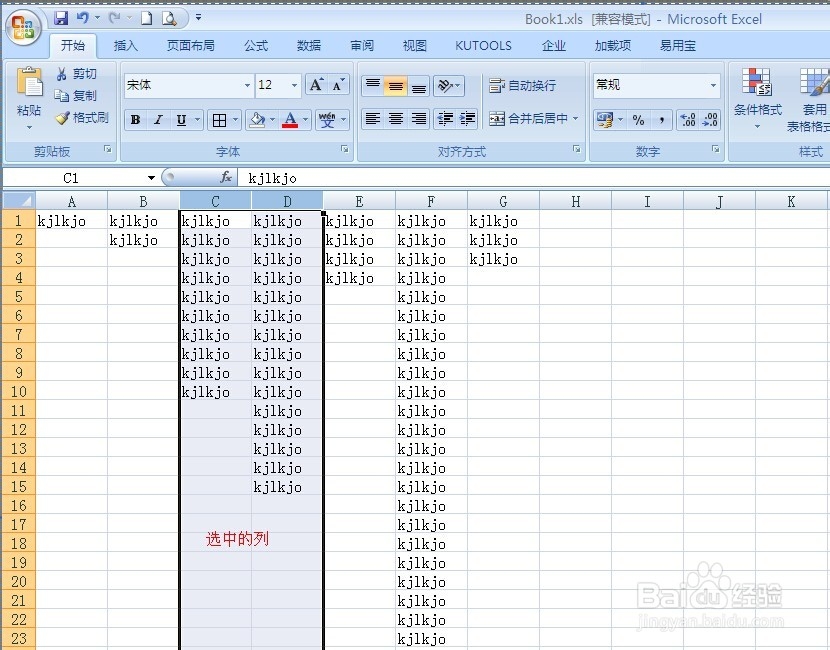The image size is (830, 650).
Task: Apply bold formatting with the B icon
Action: [134, 119]
